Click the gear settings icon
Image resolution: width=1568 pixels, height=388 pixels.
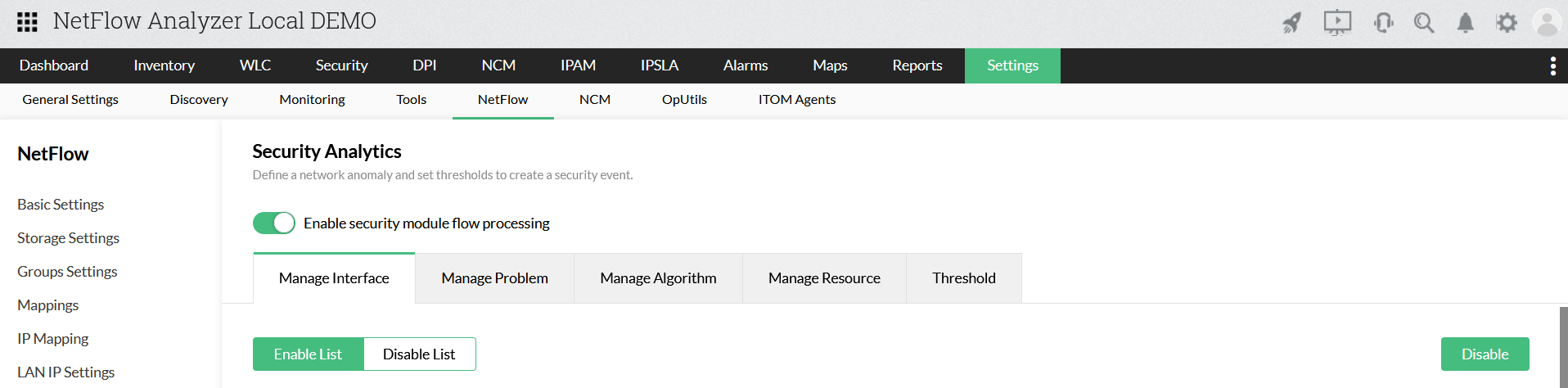click(x=1506, y=23)
